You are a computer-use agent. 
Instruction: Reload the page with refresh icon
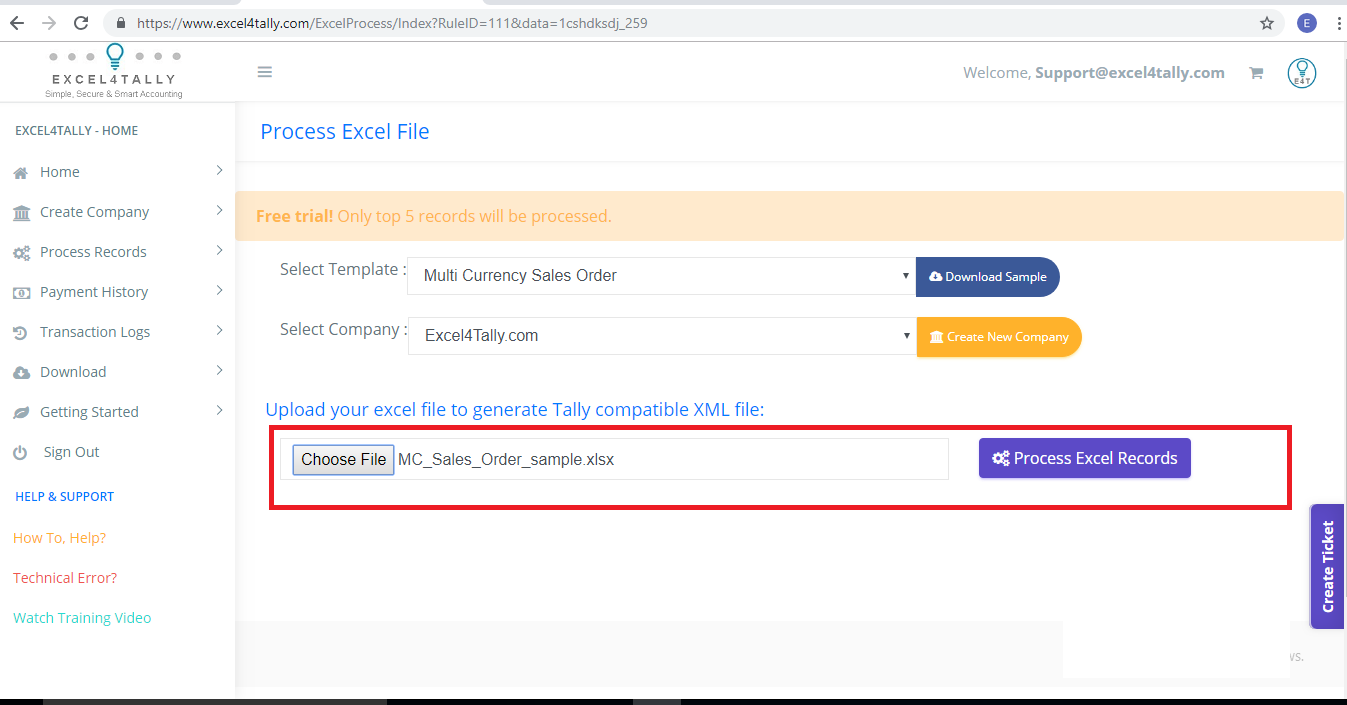pyautogui.click(x=81, y=22)
